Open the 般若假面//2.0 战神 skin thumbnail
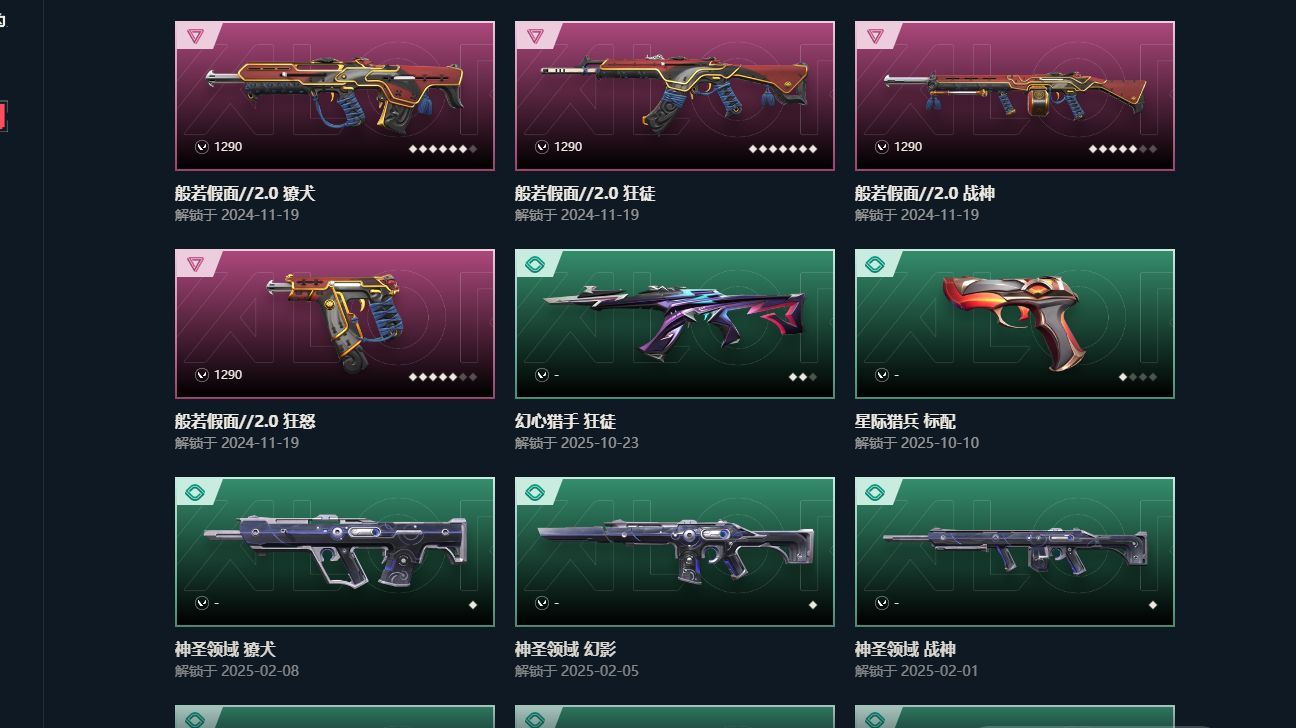Viewport: 1296px width, 728px height. coord(1015,96)
